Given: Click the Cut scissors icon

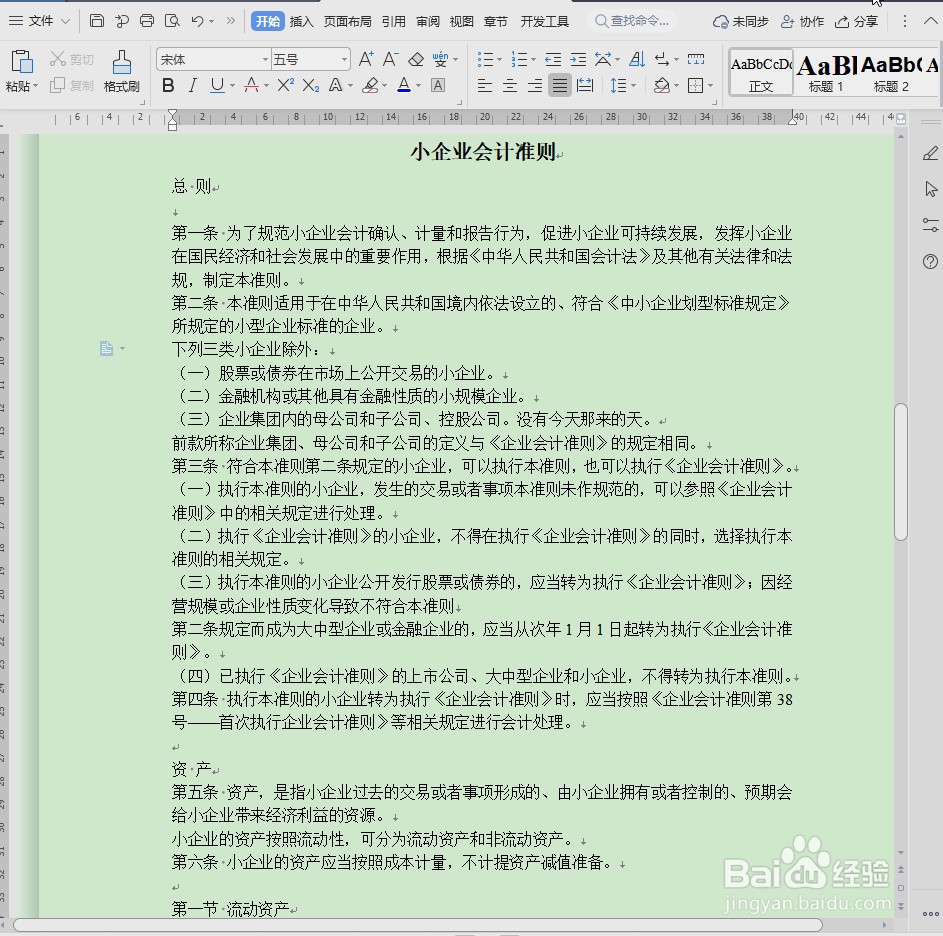Looking at the screenshot, I should (x=58, y=59).
